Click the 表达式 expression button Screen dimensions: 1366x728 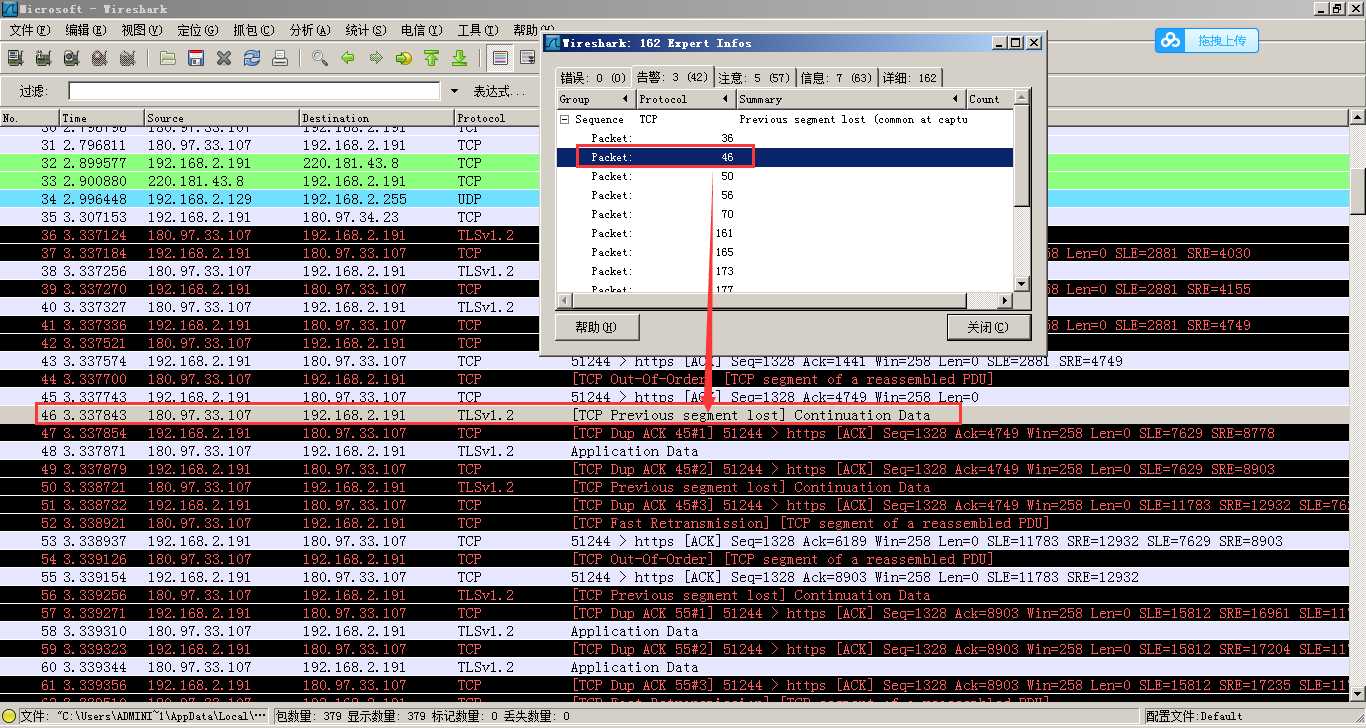(499, 91)
